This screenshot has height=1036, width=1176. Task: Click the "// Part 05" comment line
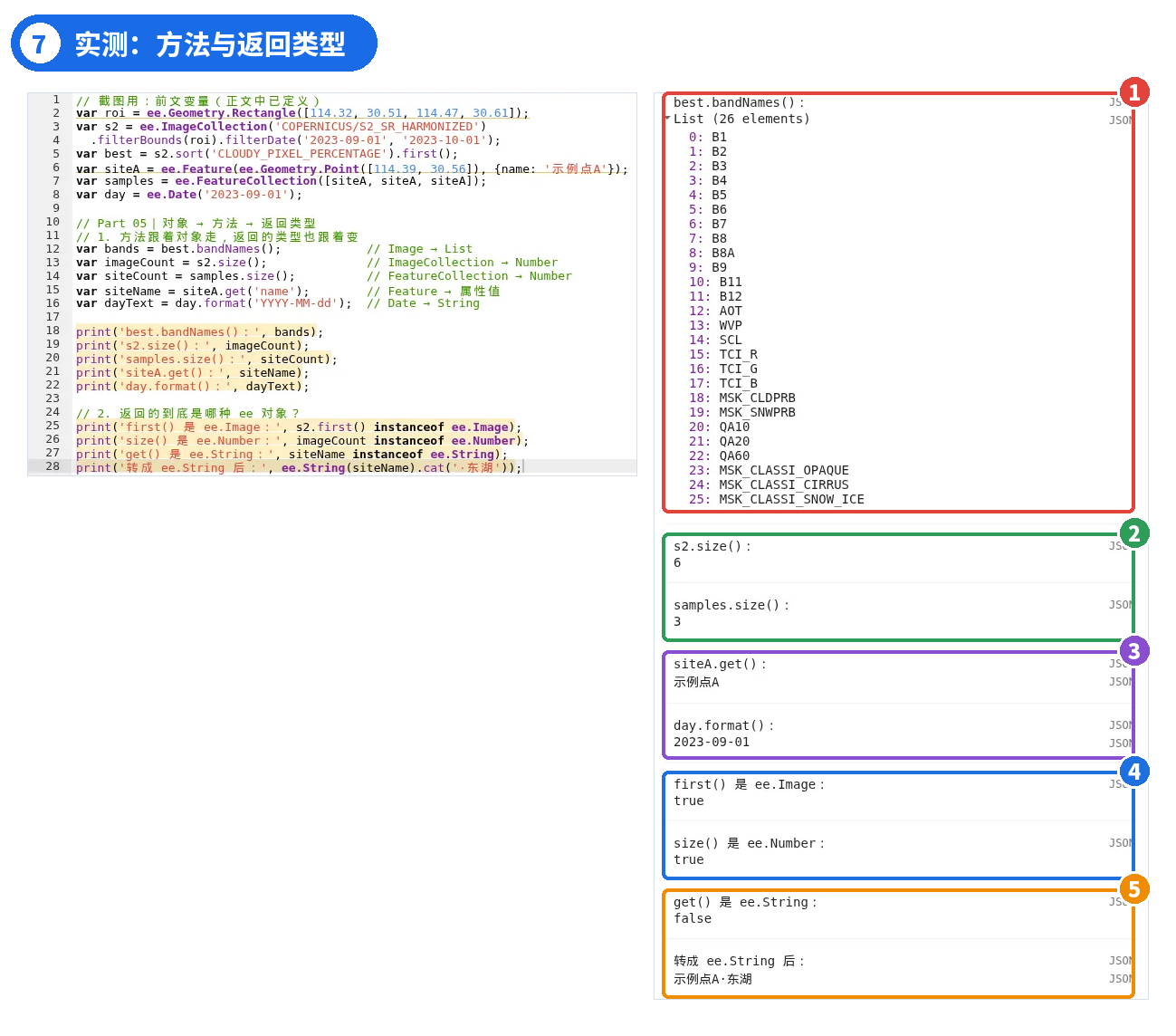point(196,224)
